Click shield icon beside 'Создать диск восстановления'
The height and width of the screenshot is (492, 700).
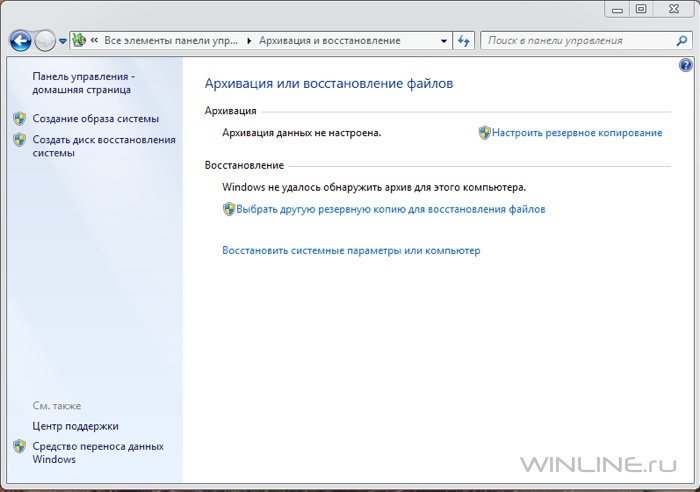tap(19, 140)
